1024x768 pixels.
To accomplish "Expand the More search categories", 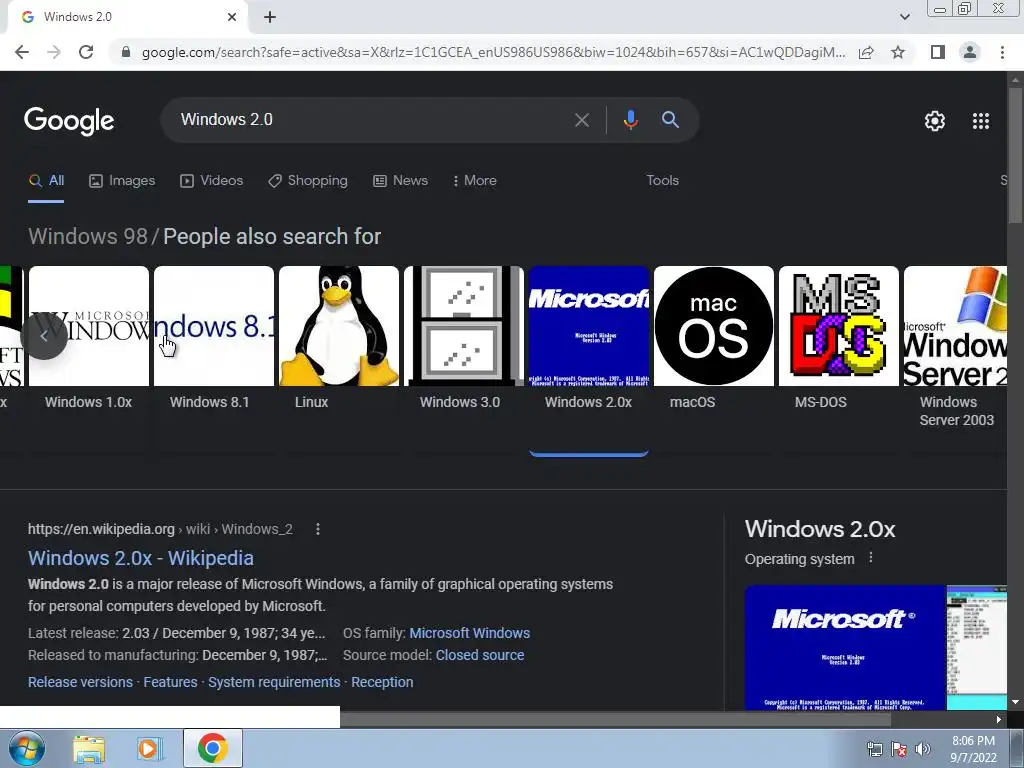I will coord(475,181).
